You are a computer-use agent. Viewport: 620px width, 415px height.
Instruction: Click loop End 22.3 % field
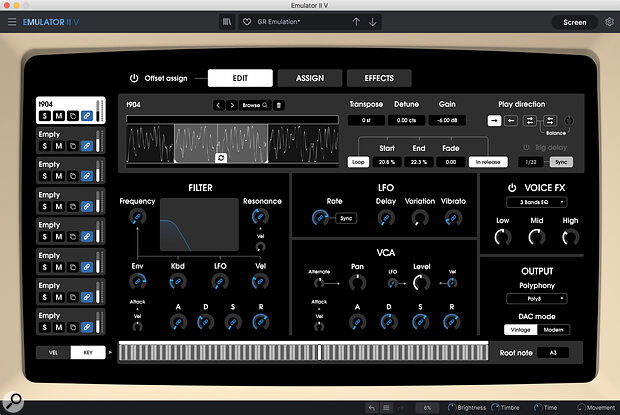click(419, 162)
